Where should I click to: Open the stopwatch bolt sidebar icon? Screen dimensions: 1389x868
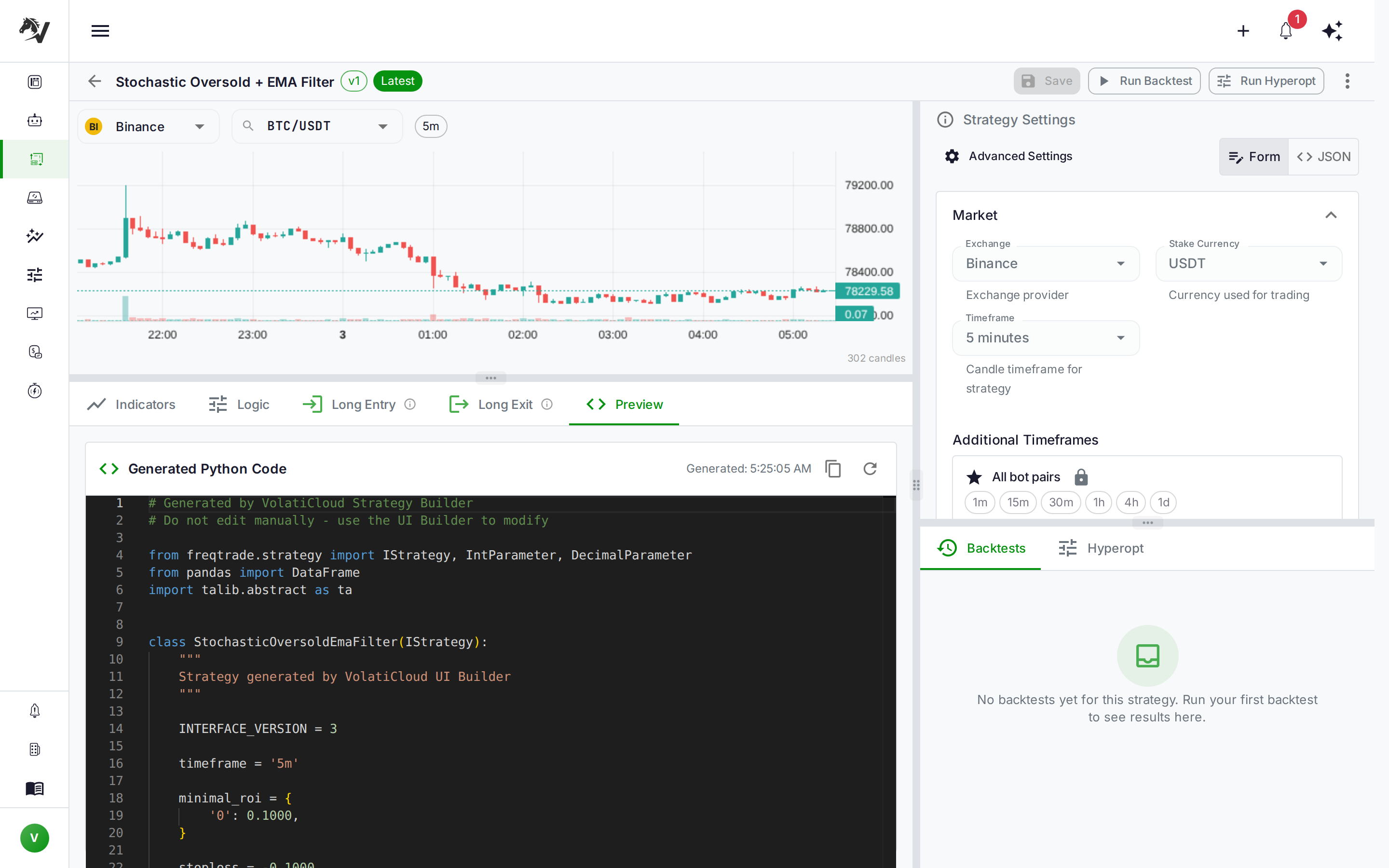(34, 391)
